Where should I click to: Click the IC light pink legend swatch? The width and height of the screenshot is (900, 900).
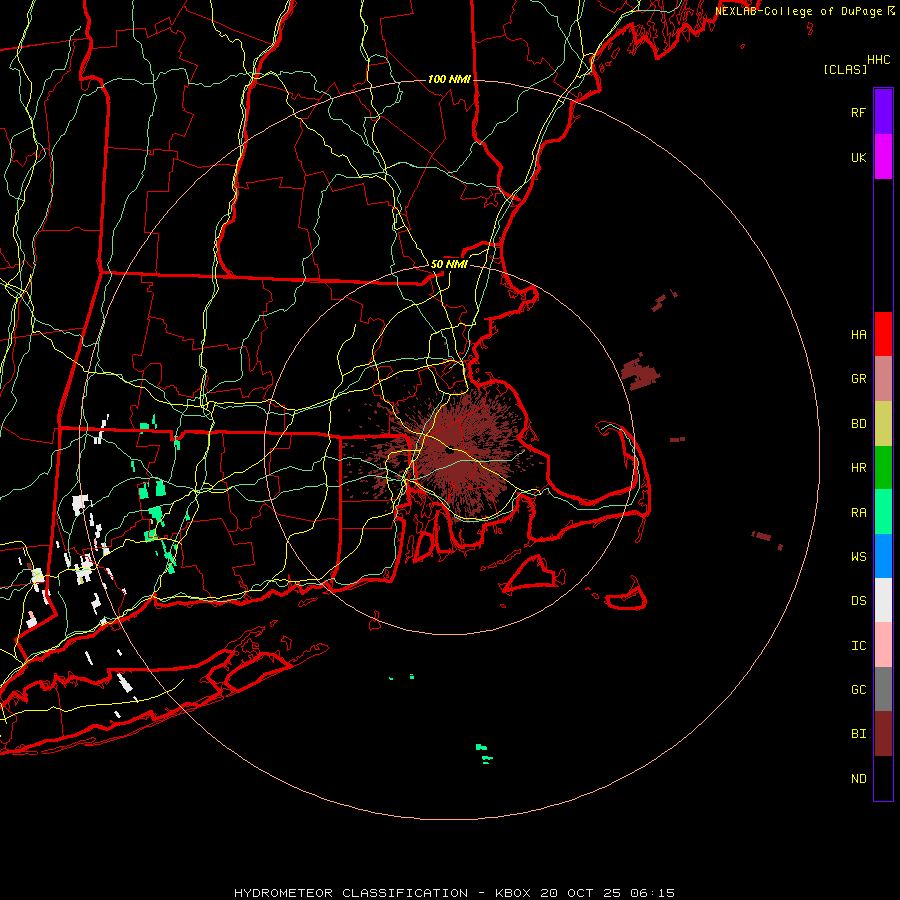[x=883, y=645]
